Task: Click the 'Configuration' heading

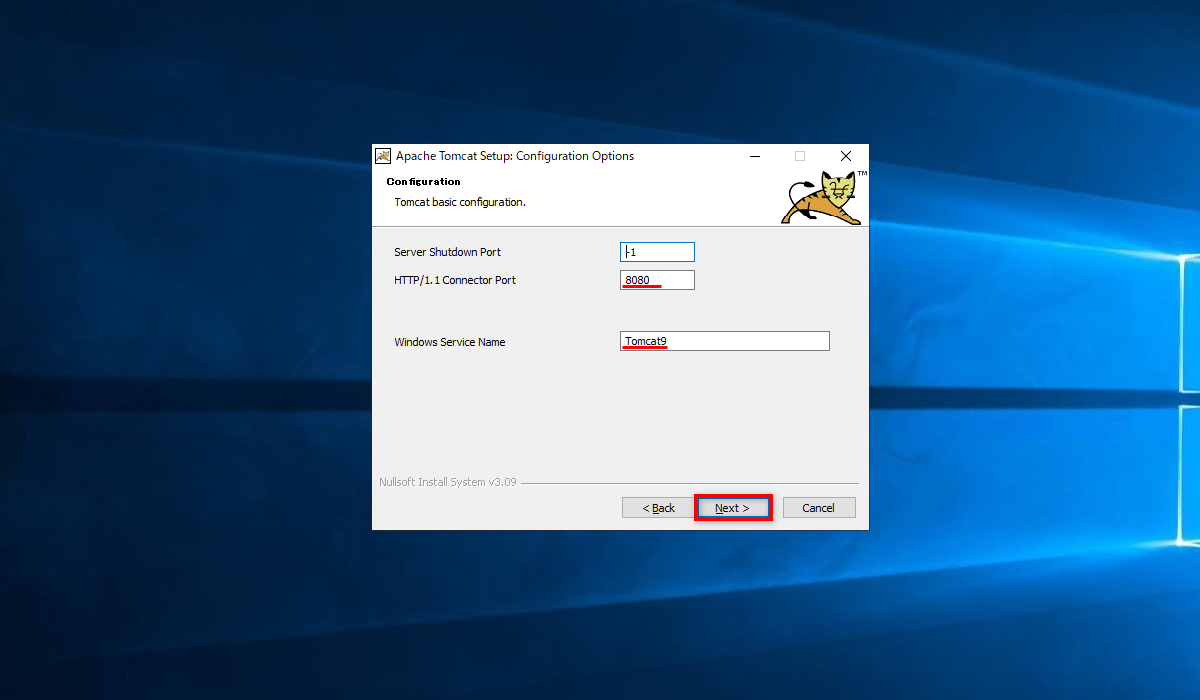Action: 423,182
